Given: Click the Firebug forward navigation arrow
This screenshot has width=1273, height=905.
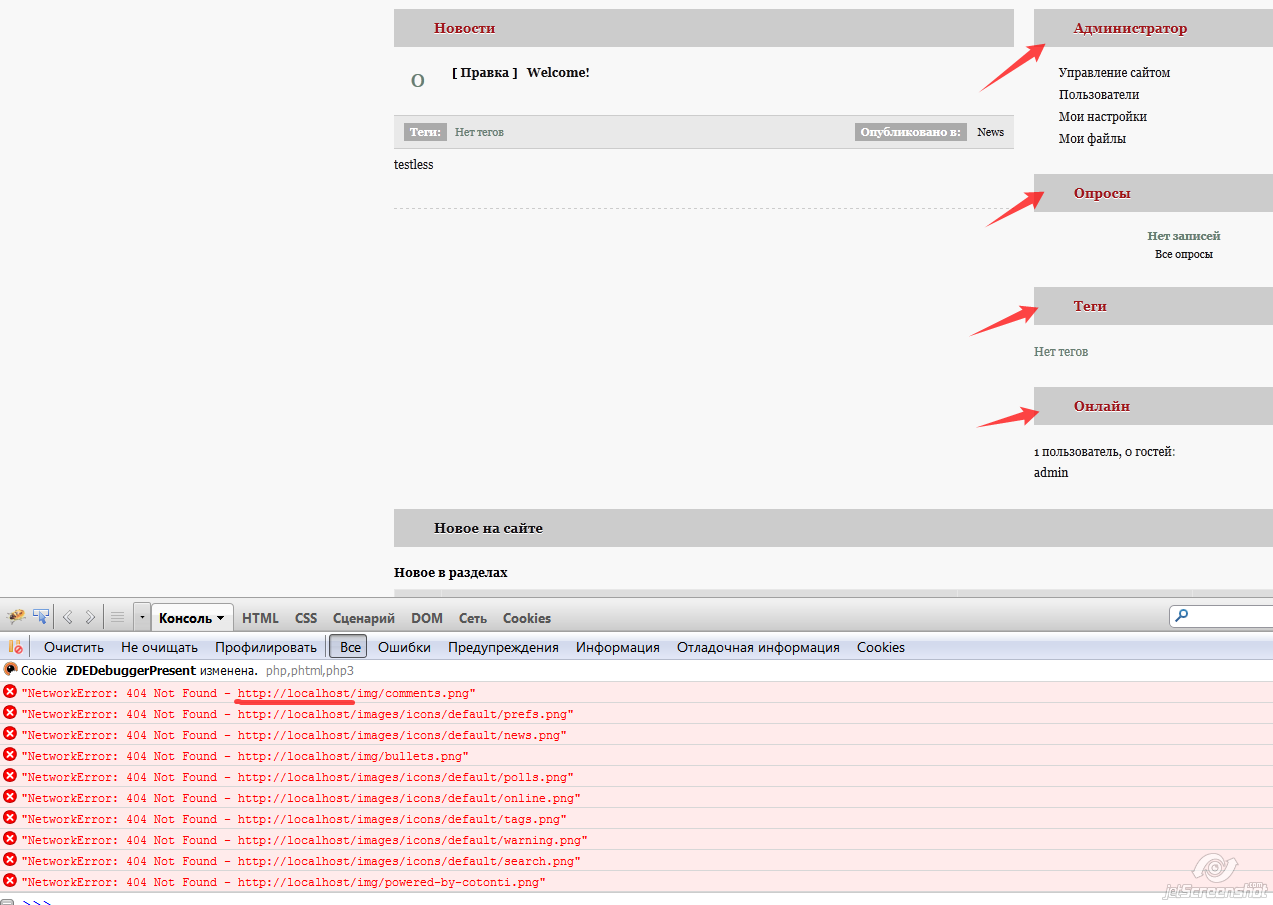Looking at the screenshot, I should point(90,617).
